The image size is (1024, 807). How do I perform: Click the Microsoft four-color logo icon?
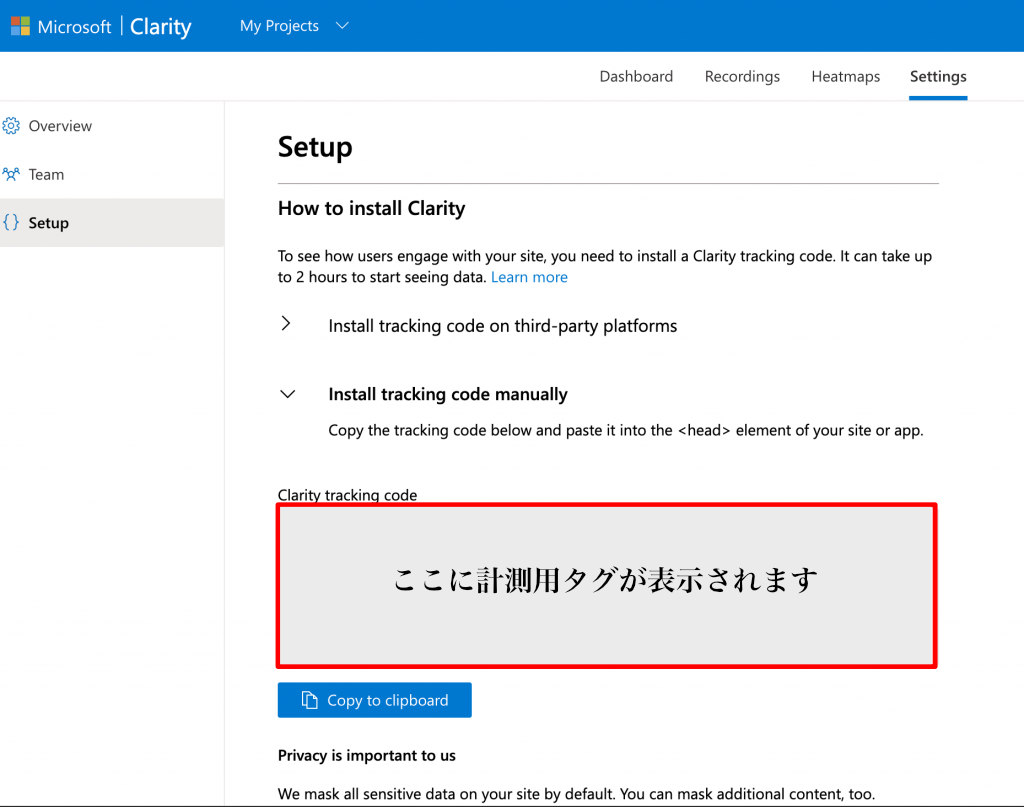[x=20, y=26]
